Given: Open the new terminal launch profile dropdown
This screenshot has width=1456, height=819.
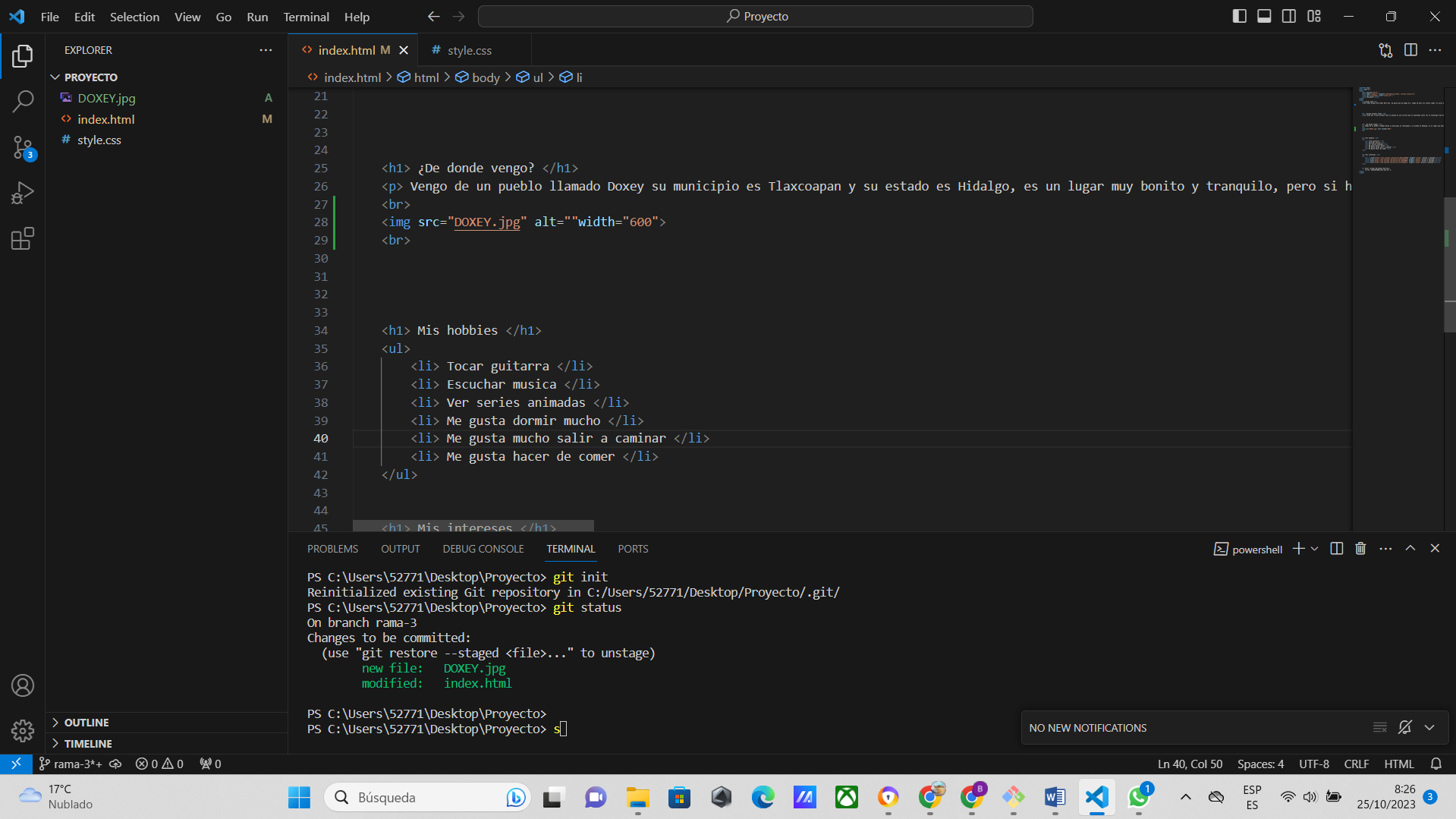Looking at the screenshot, I should click(x=1315, y=549).
